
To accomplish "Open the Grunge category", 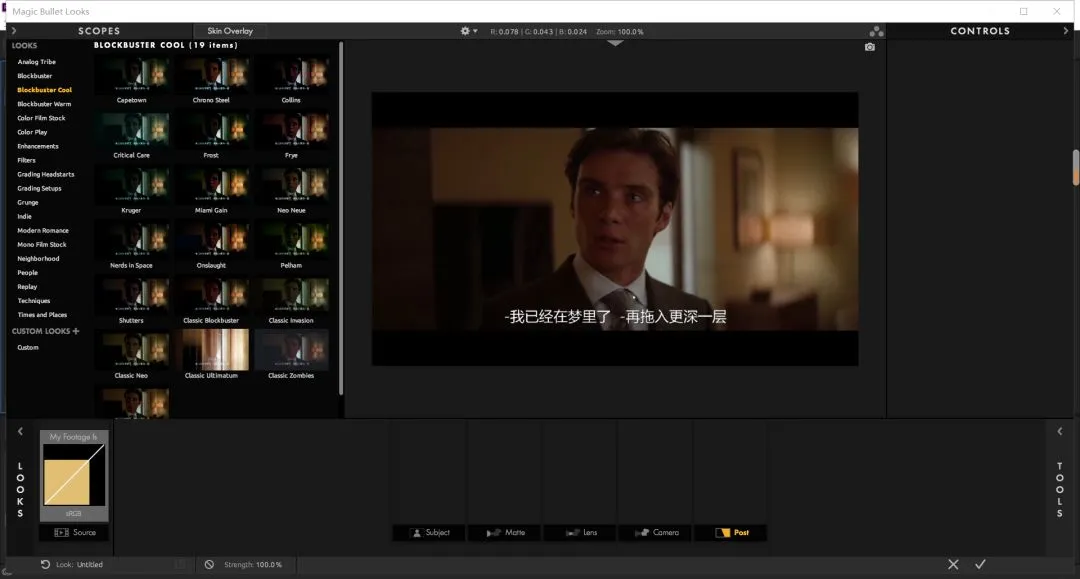I will click(28, 202).
